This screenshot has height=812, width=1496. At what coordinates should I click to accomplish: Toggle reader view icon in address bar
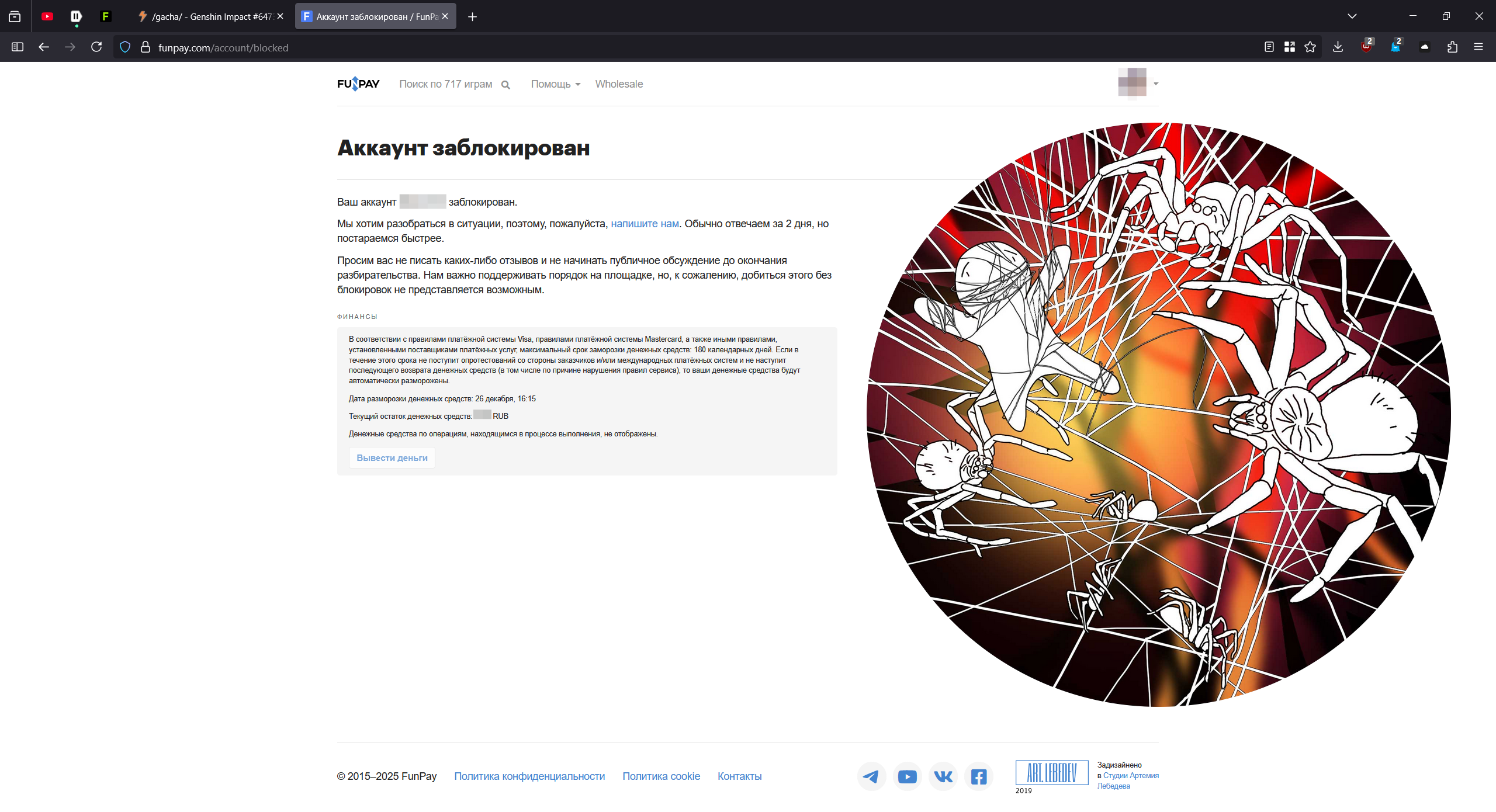1269,47
